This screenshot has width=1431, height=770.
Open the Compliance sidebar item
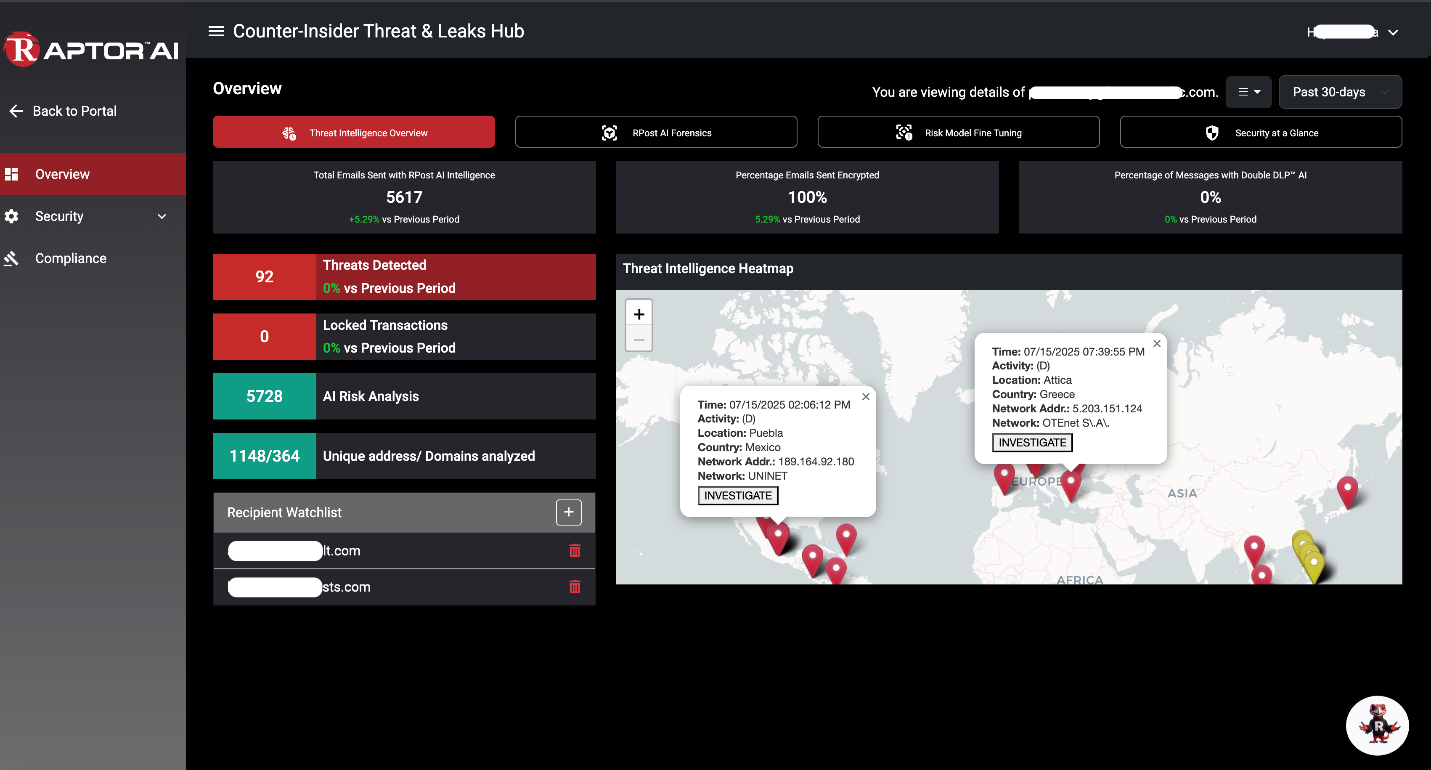pyautogui.click(x=93, y=258)
